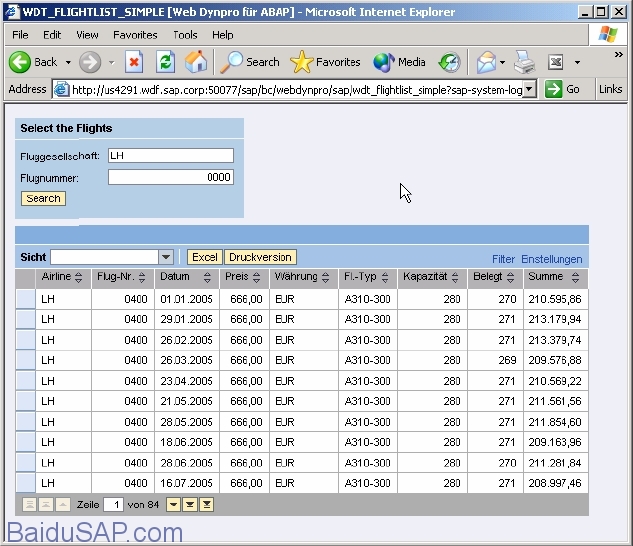633x546 pixels.
Task: Select the row for flight dated 01.01.2005
Action: 25,300
